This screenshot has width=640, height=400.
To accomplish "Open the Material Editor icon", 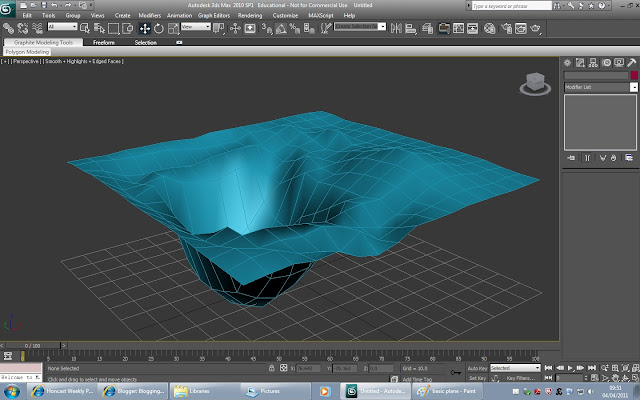I will 489,28.
